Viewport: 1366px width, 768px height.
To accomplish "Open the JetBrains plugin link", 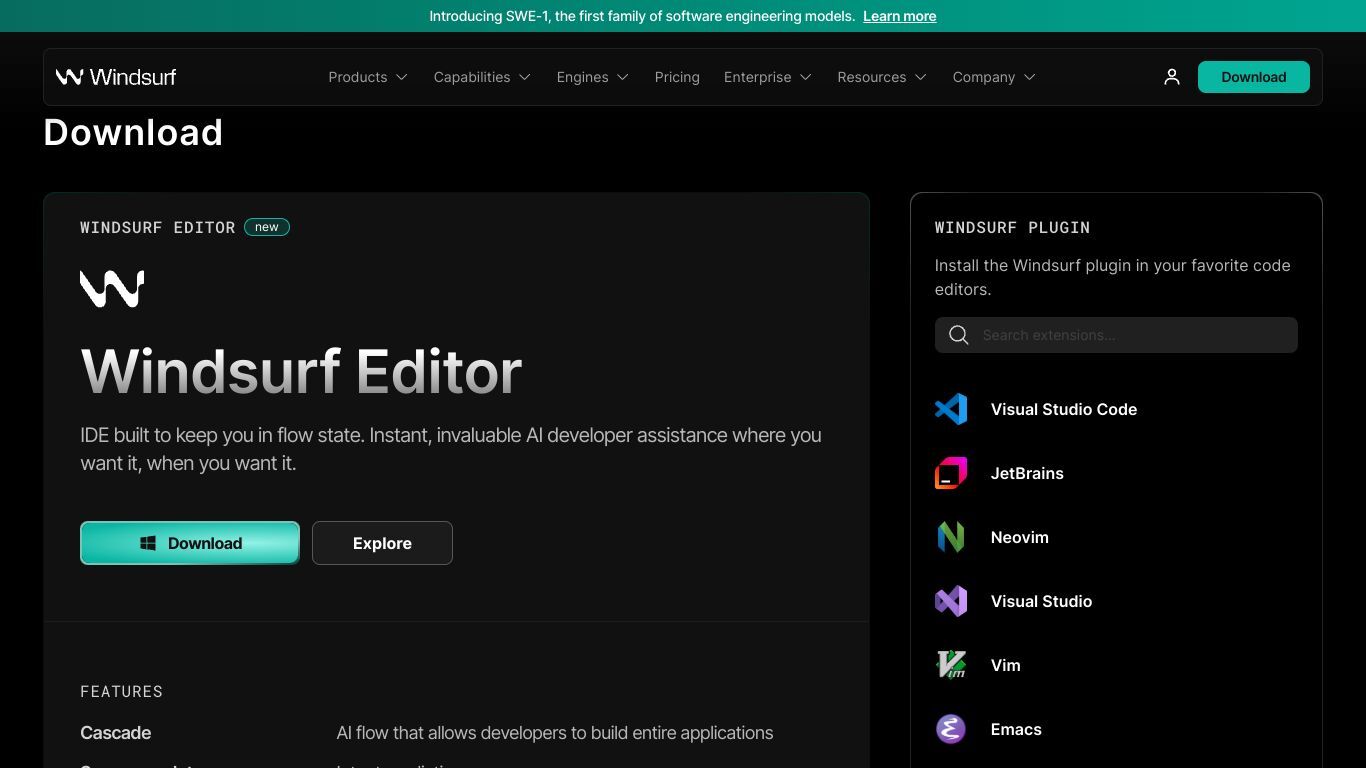I will 1027,473.
